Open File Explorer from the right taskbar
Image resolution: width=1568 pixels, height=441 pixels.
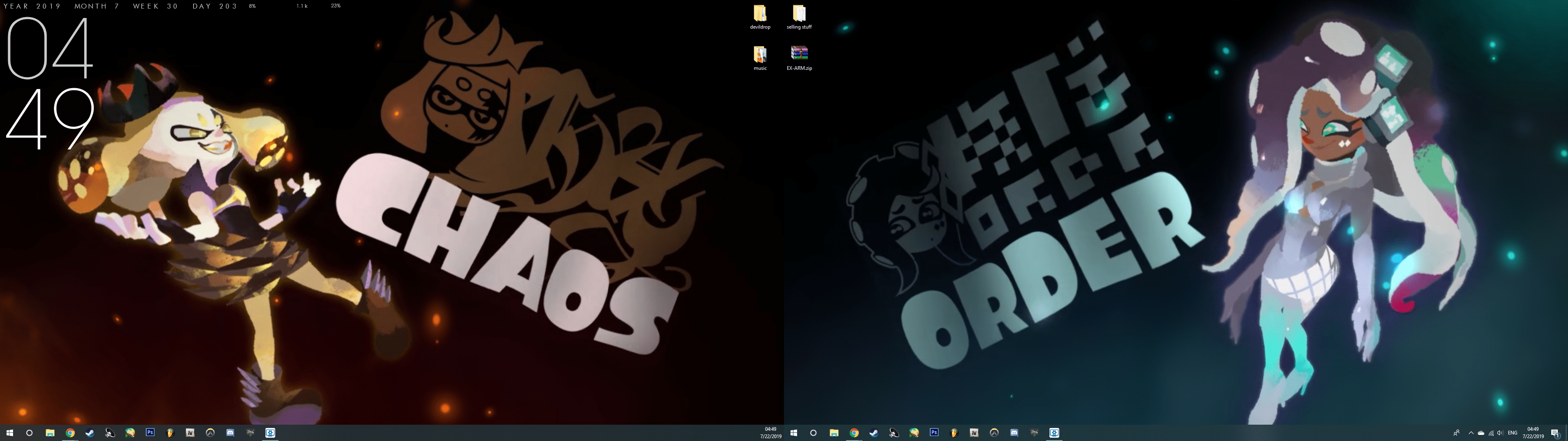(834, 433)
